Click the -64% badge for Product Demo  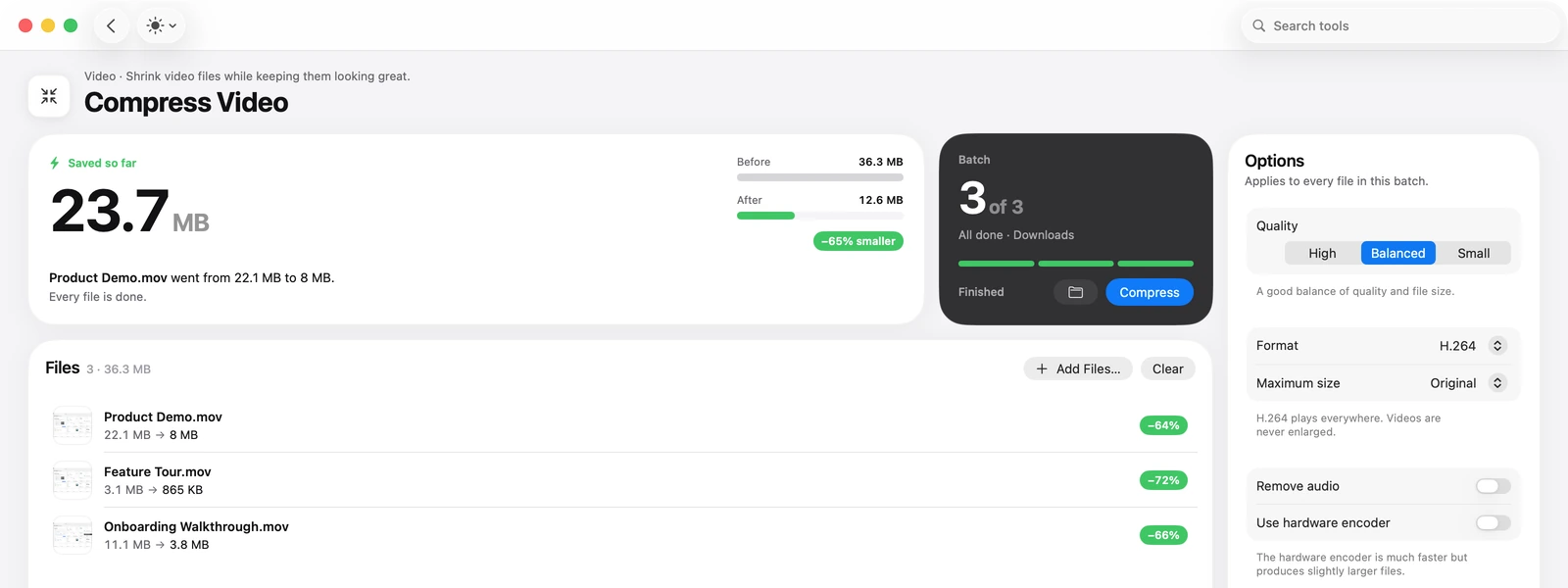(x=1163, y=425)
